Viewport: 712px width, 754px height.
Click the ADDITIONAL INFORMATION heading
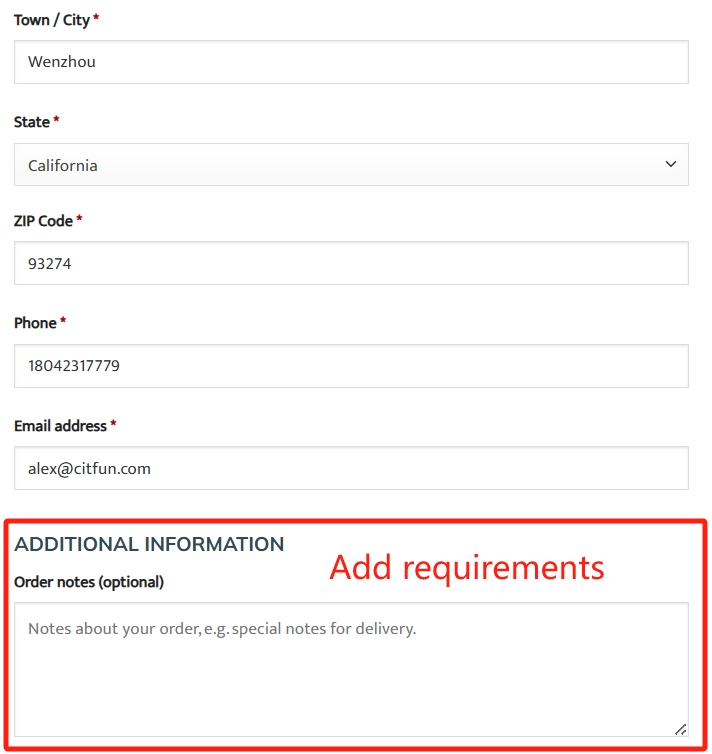[149, 545]
